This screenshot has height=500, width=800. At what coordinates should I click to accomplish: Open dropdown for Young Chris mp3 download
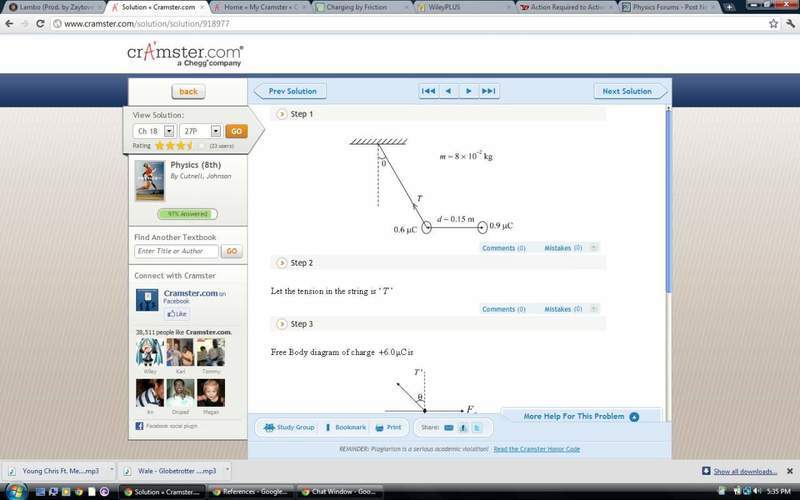point(111,470)
